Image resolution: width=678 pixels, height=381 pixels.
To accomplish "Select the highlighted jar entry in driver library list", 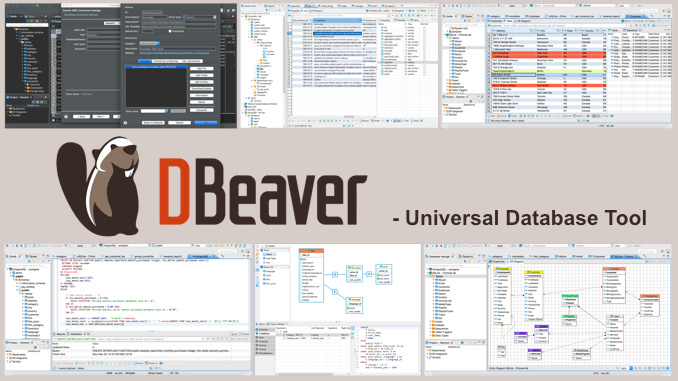I will click(x=156, y=67).
